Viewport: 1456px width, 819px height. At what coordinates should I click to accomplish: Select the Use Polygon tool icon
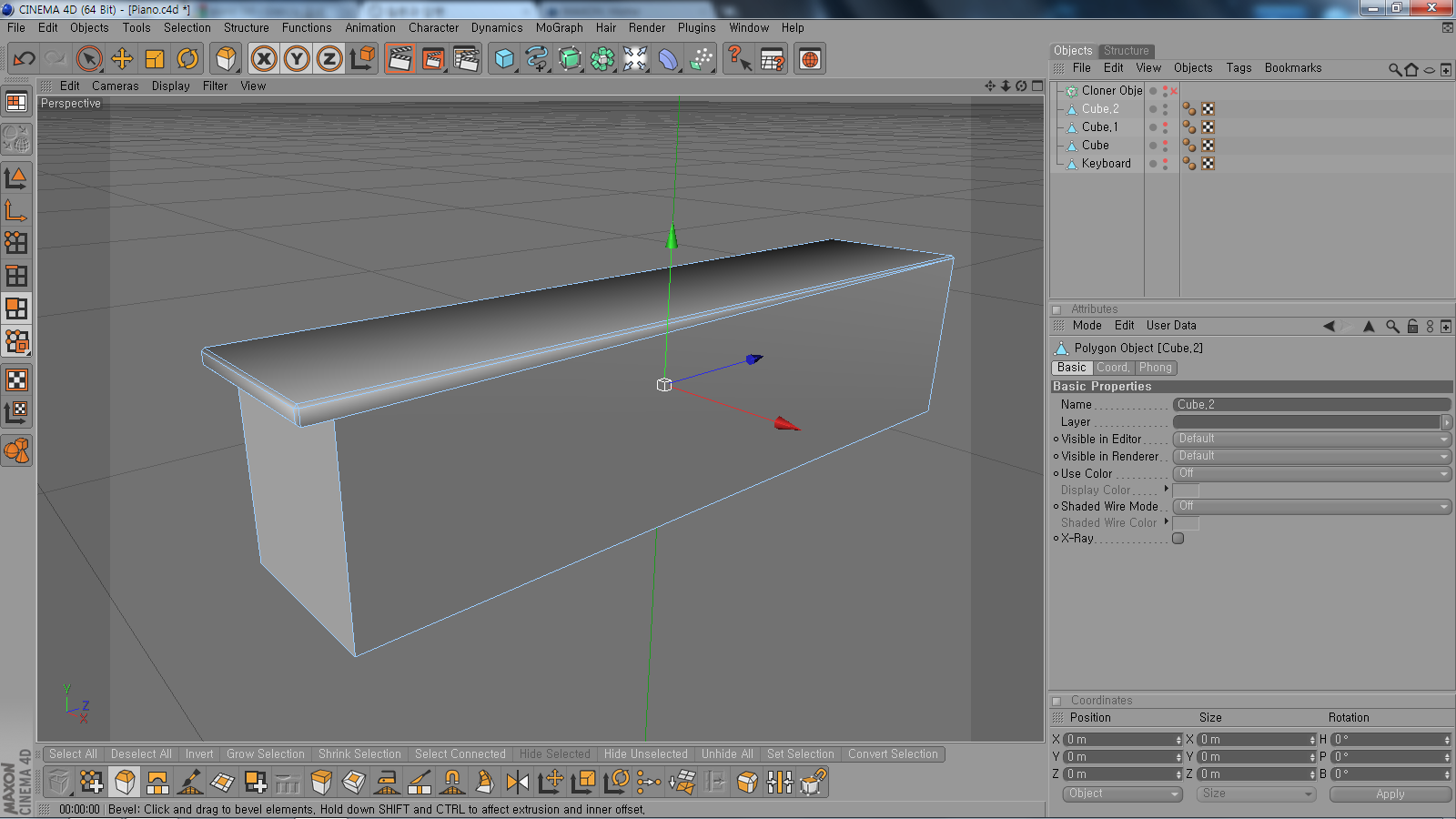pos(16,308)
